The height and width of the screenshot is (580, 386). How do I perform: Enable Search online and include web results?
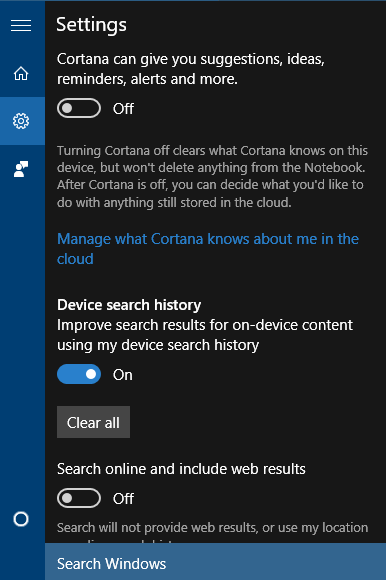79,498
